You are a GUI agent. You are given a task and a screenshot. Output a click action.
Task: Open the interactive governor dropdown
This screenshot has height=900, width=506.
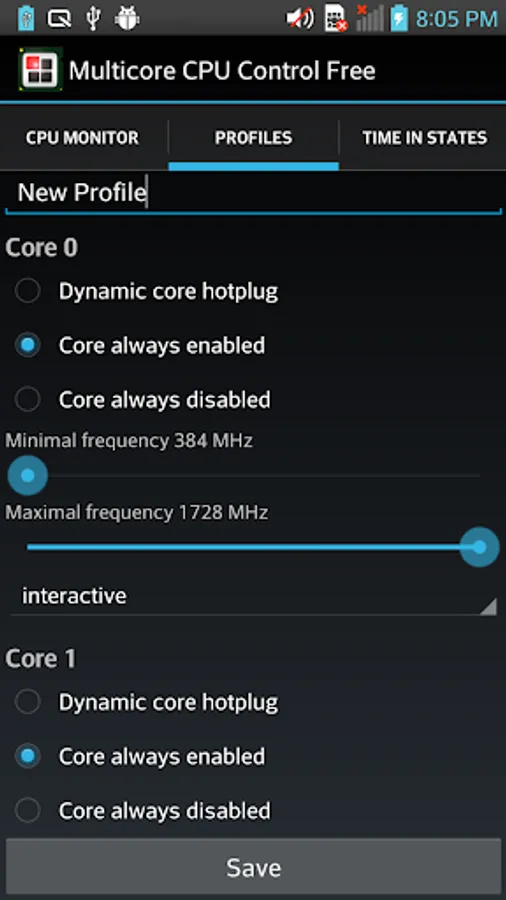253,596
